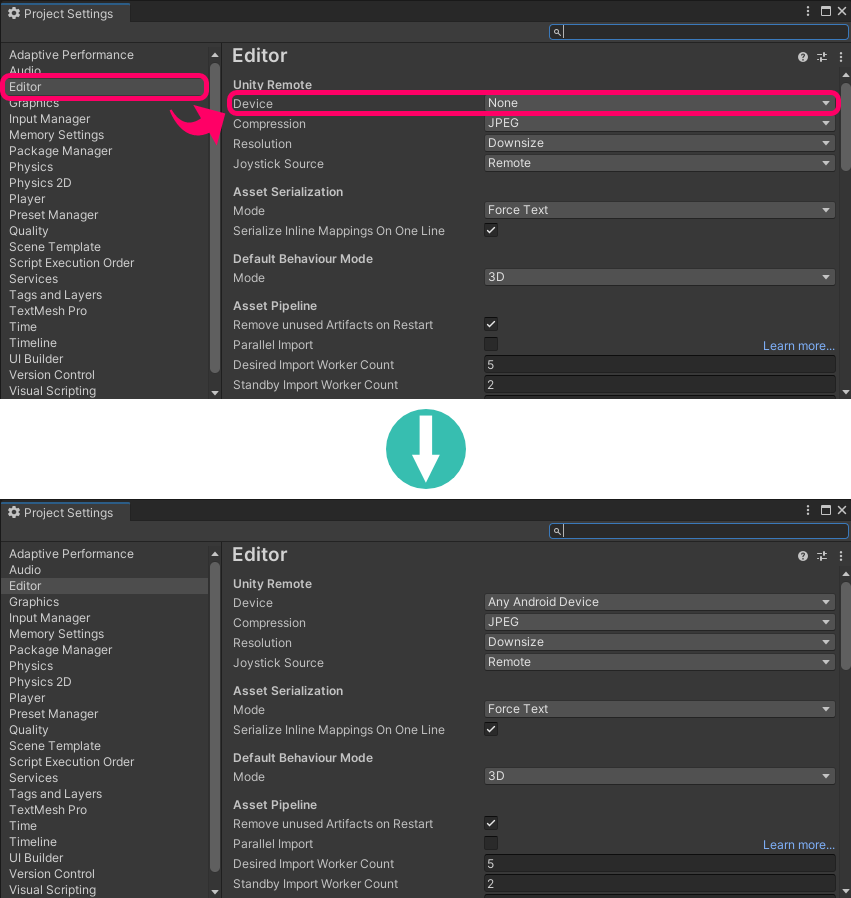Open the window options three-dot menu in titlebar
This screenshot has width=851, height=898.
coord(807,11)
